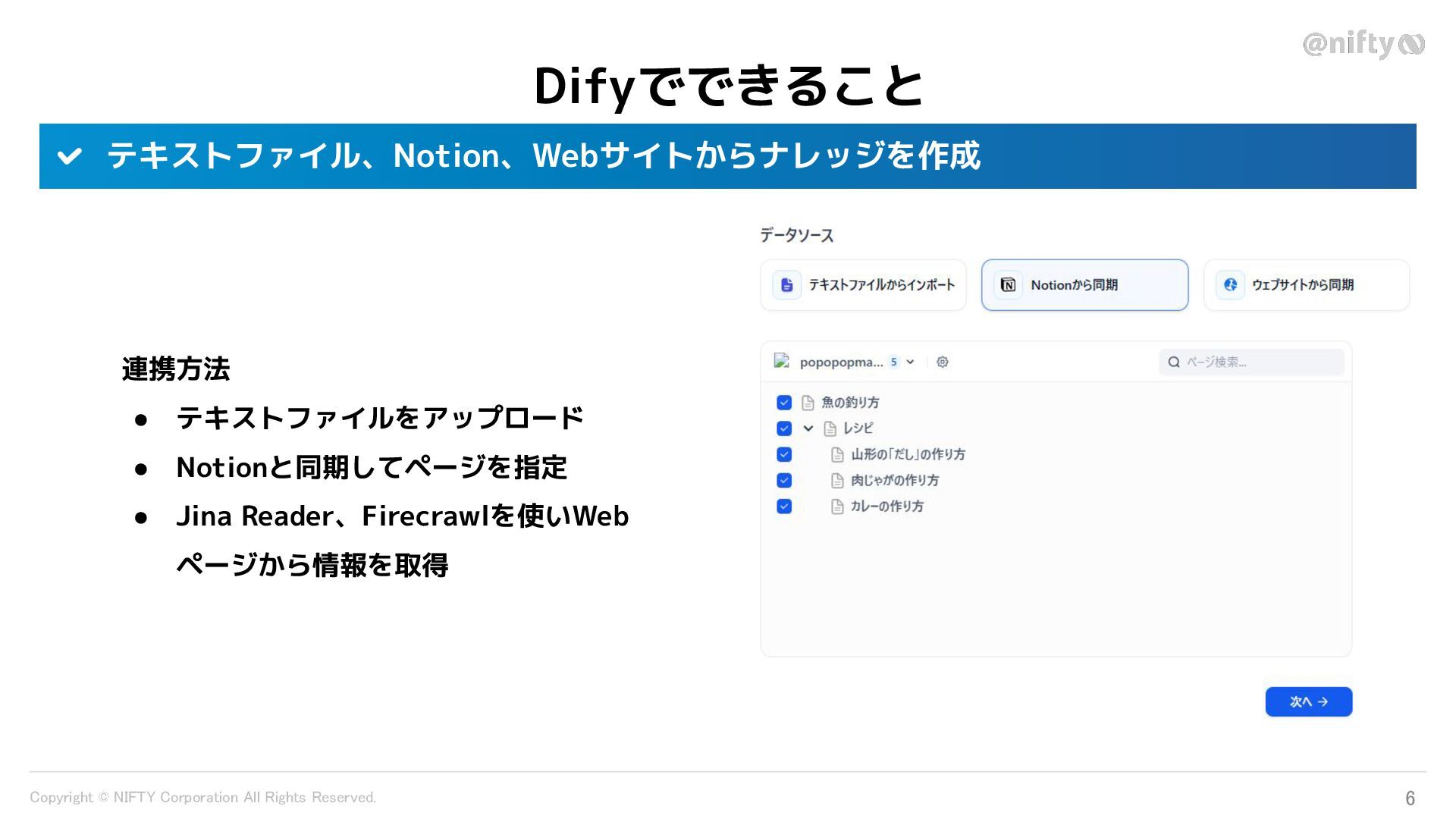Open workspace settings gear icon

pos(943,362)
